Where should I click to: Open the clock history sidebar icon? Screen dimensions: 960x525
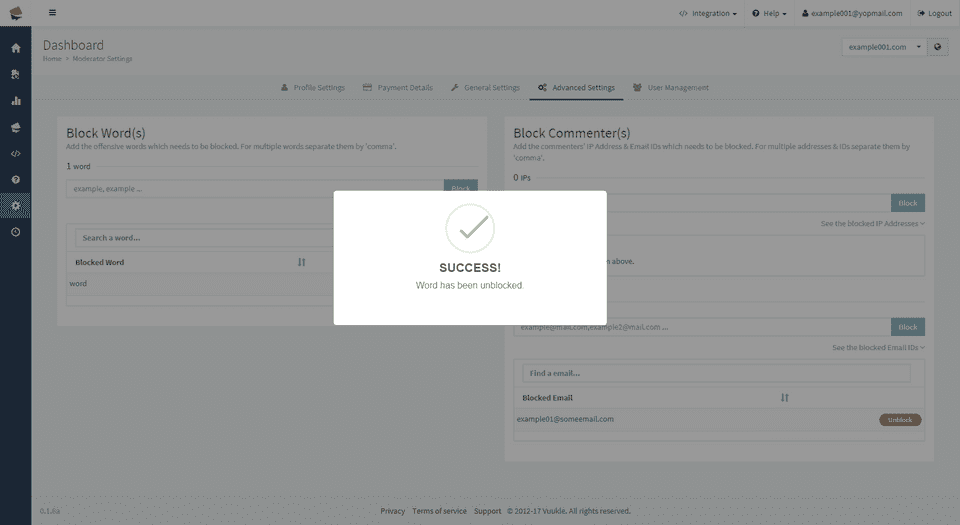tap(16, 232)
